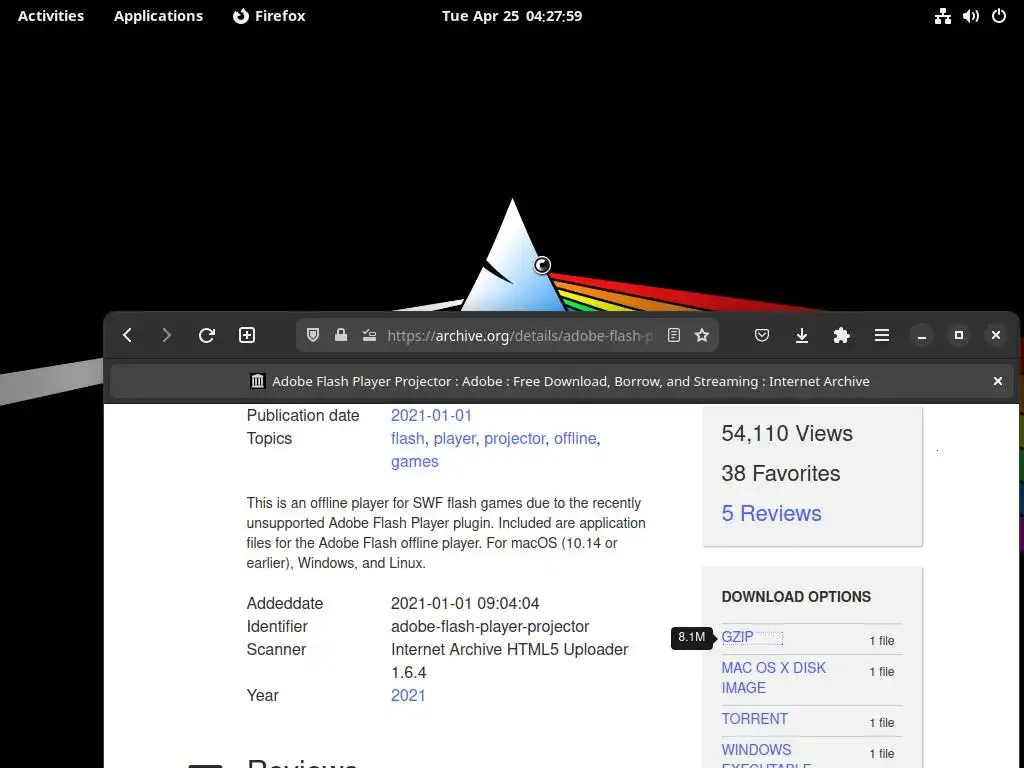Image resolution: width=1024 pixels, height=768 pixels.
Task: Open the games topic link
Action: [x=415, y=462]
